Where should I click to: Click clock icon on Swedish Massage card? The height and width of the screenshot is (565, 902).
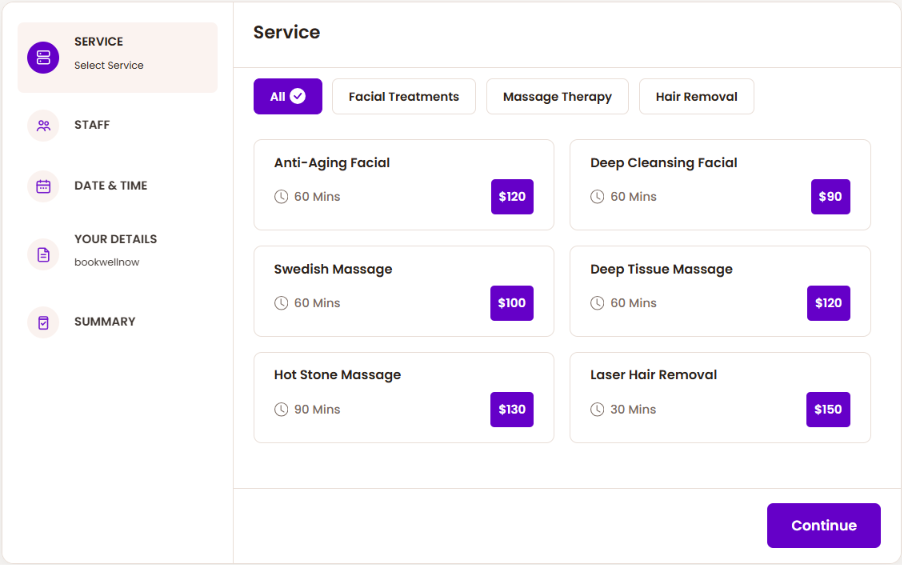coord(281,303)
